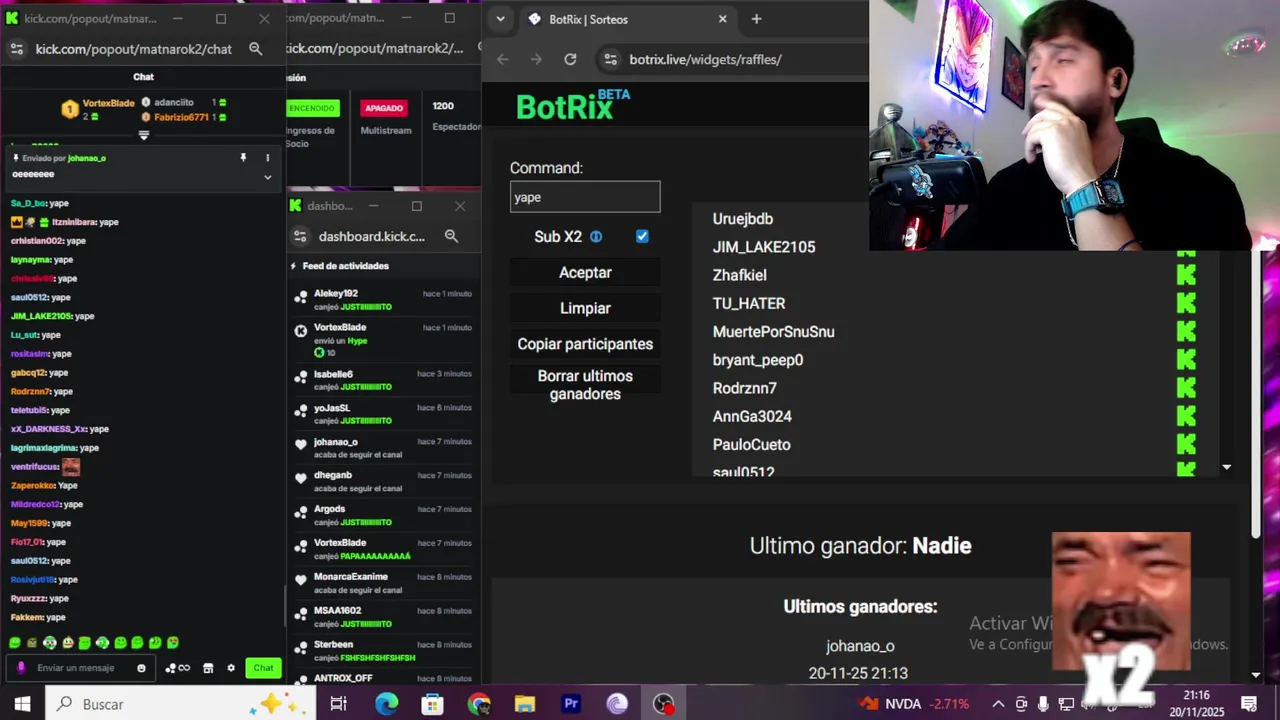
Task: Open Adobe Premiere Pro from the taskbar
Action: pos(571,704)
